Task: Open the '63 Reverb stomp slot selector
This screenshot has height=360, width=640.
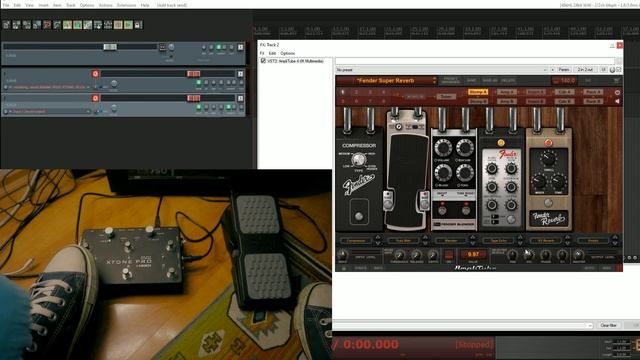Action: pyautogui.click(x=546, y=241)
